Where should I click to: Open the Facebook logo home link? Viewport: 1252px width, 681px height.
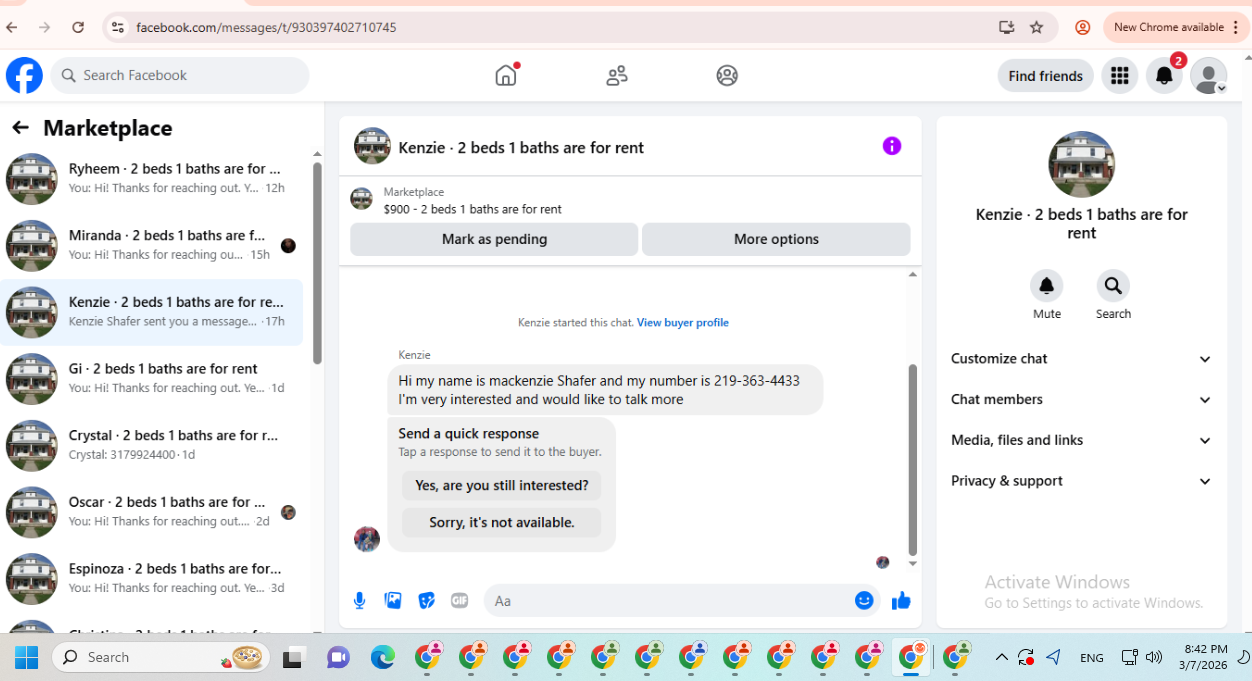click(24, 75)
